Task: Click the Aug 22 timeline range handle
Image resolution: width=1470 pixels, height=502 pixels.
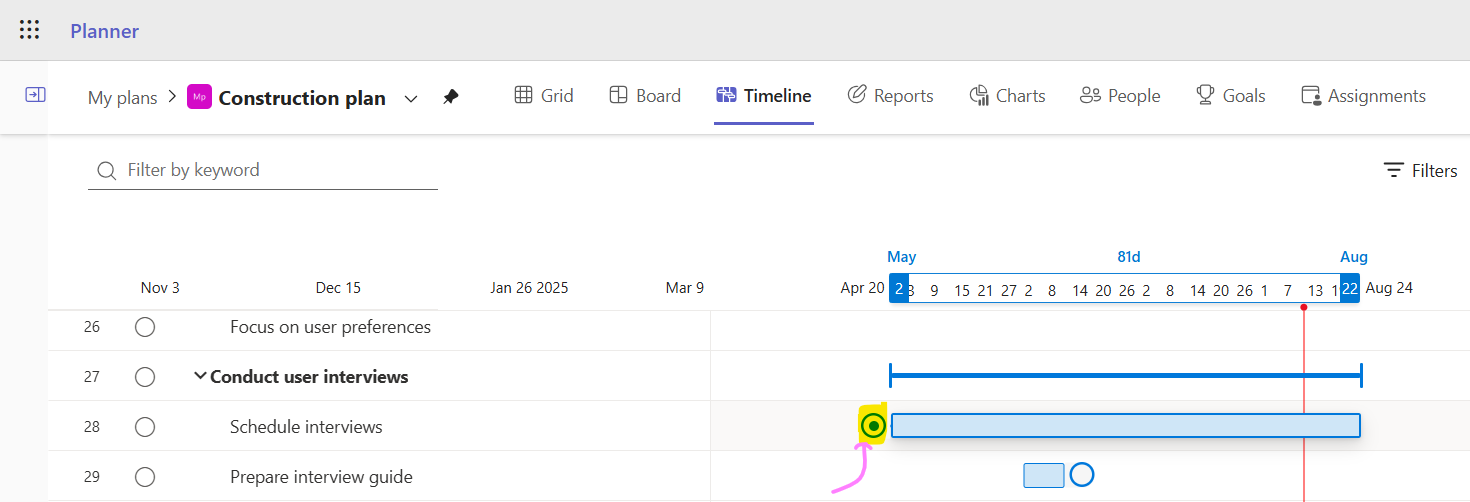Action: click(x=1350, y=289)
